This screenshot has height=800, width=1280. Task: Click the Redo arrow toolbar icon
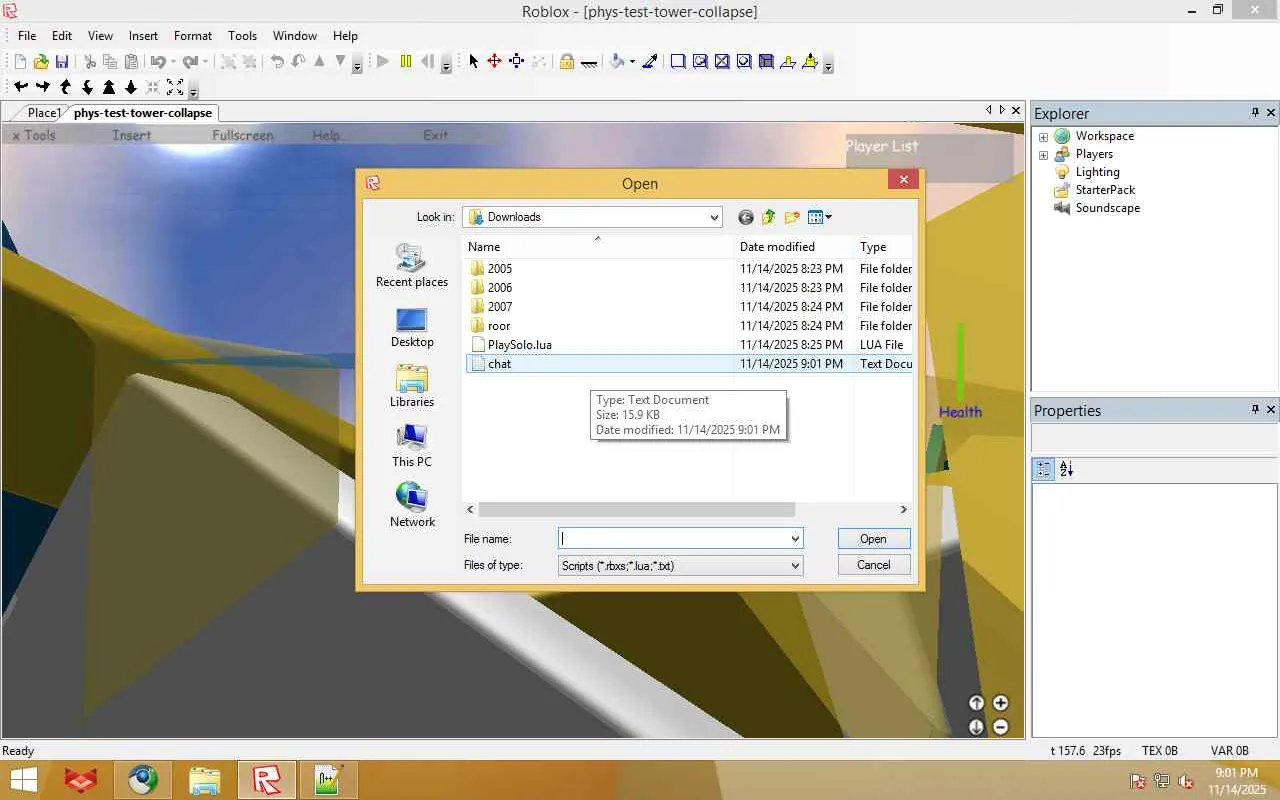click(190, 62)
